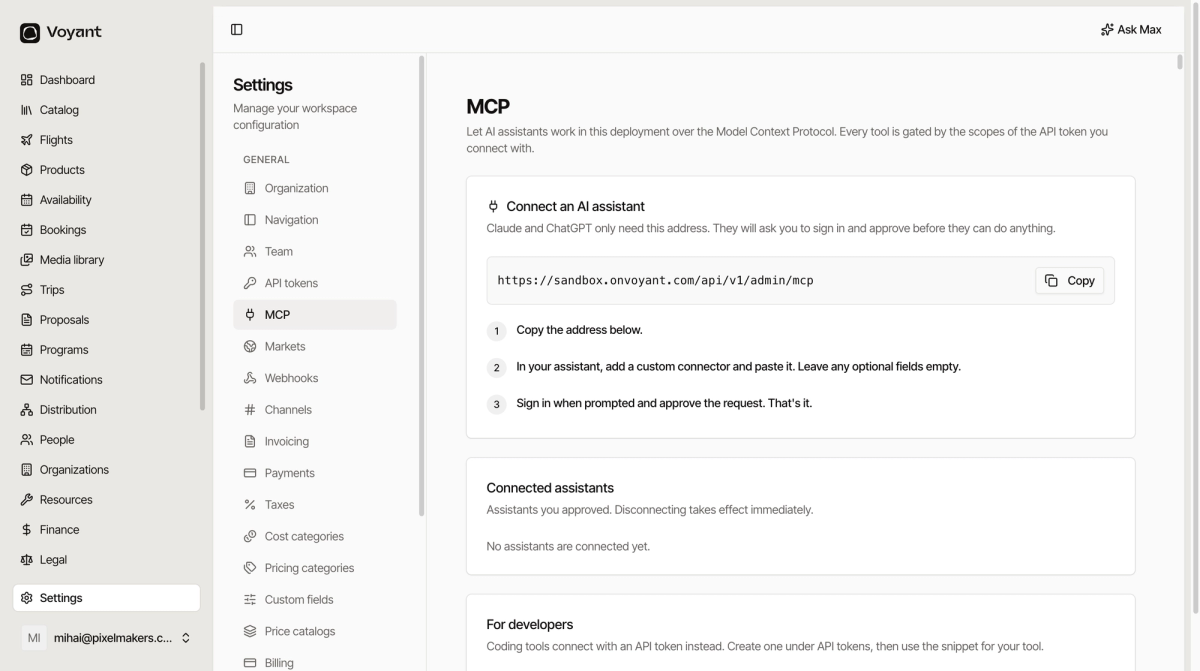Open Billing settings
This screenshot has height=671, width=1200.
pyautogui.click(x=315, y=662)
